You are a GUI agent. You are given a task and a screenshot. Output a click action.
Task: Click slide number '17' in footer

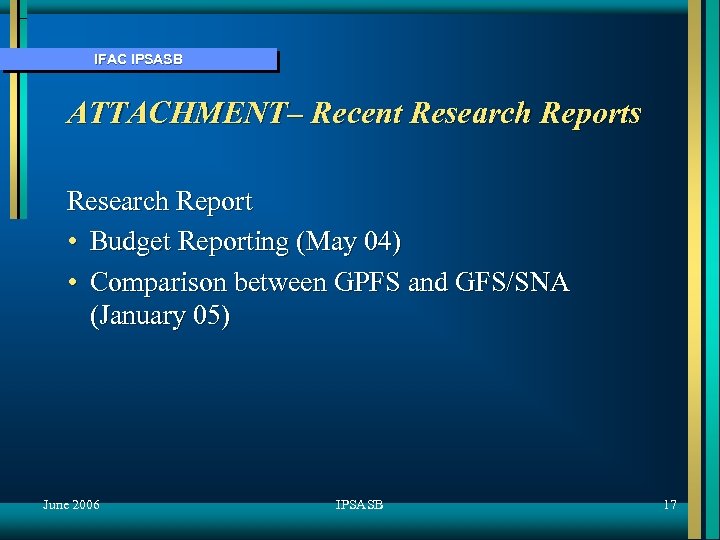(x=670, y=505)
